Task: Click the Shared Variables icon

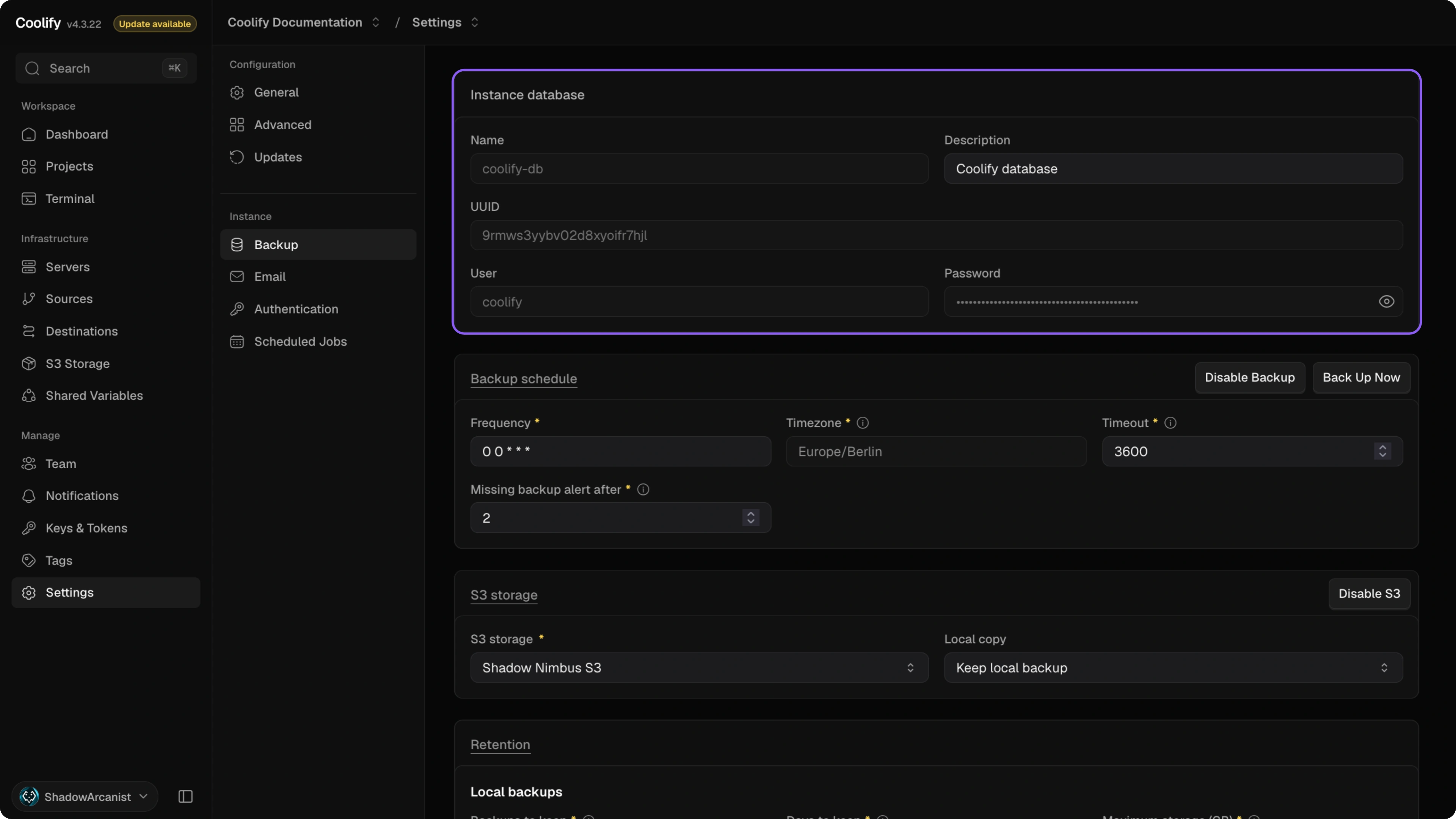Action: pyautogui.click(x=29, y=395)
